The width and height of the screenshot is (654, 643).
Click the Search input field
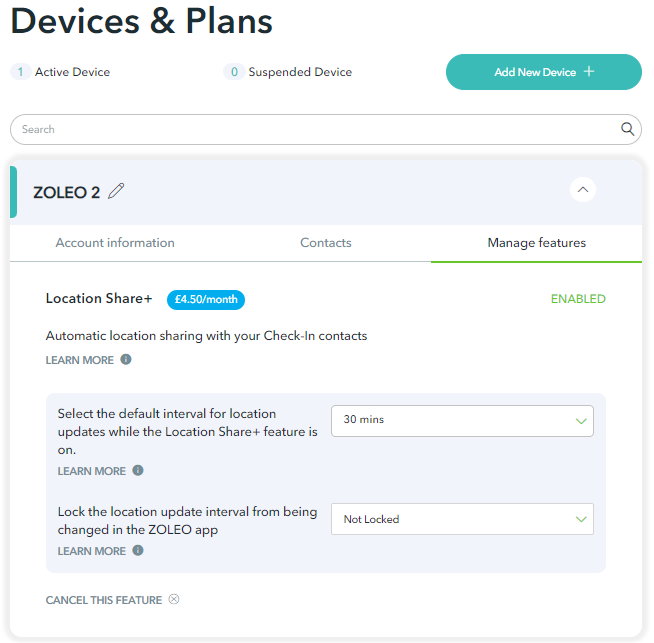(x=326, y=129)
